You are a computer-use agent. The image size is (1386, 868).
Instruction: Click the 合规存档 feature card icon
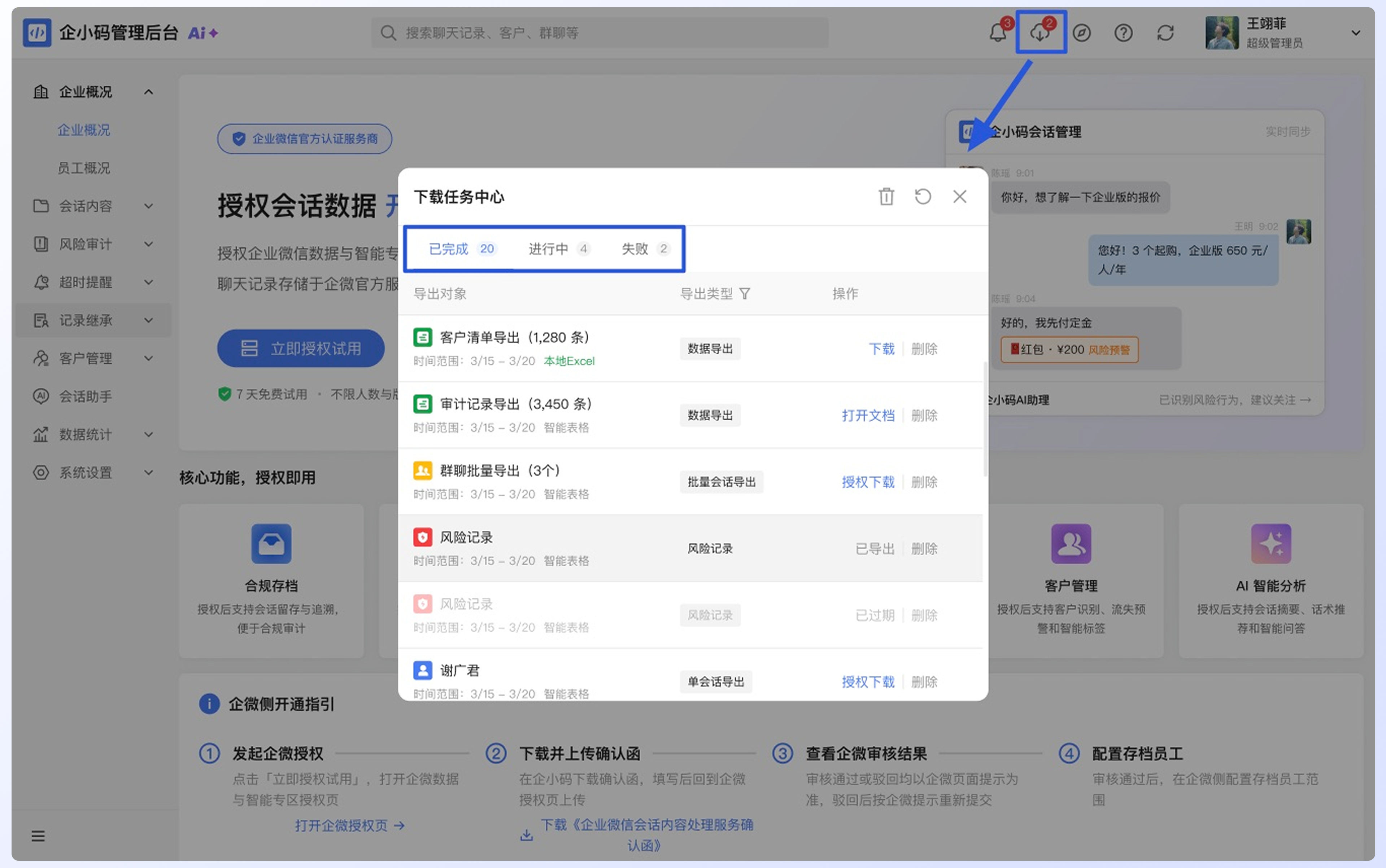pyautogui.click(x=271, y=543)
